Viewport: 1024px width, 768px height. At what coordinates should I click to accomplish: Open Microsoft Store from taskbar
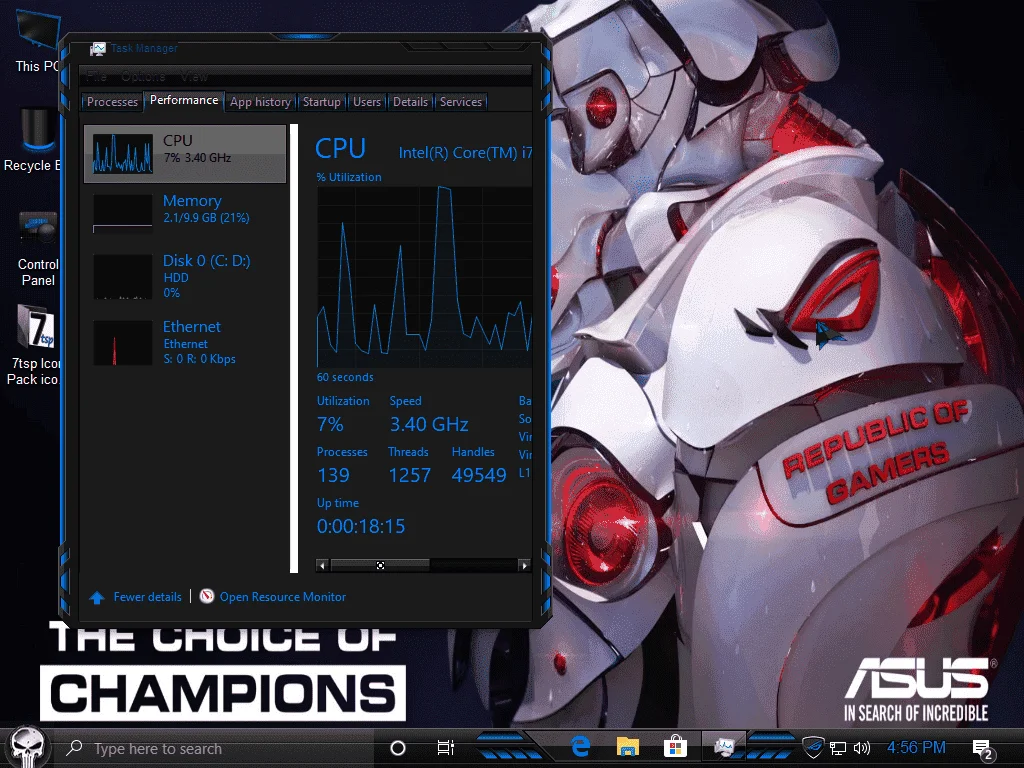pos(675,746)
